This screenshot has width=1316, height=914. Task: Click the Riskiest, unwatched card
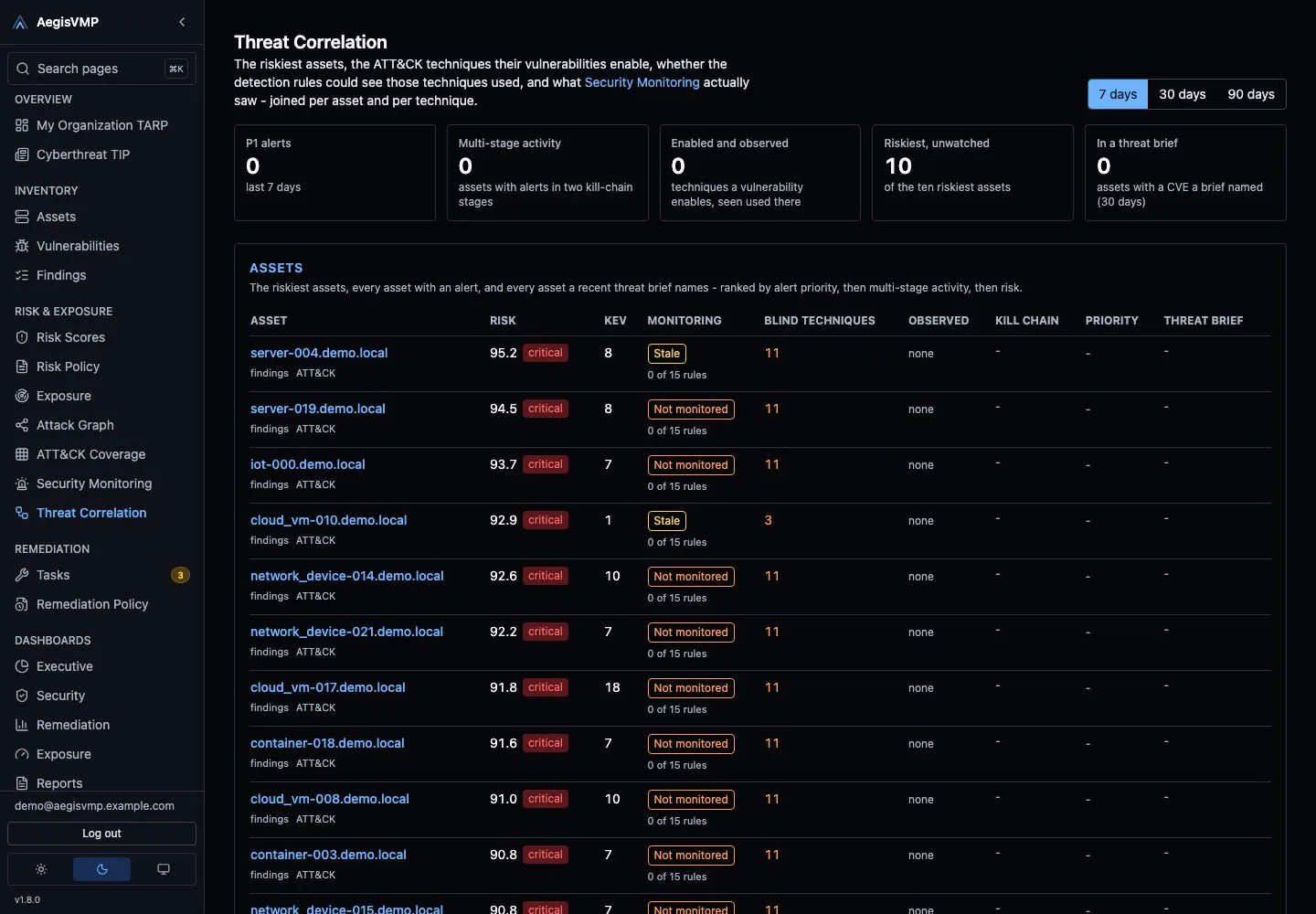coord(972,173)
